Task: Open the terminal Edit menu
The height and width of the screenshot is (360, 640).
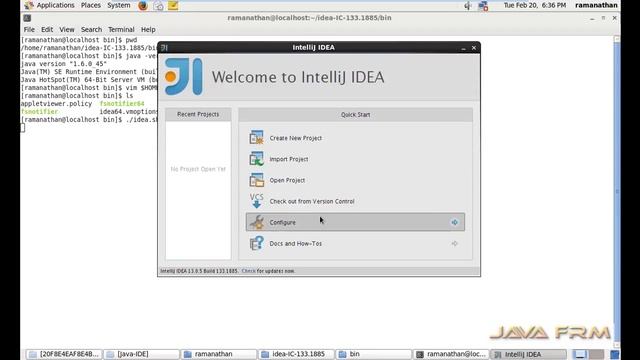Action: coord(47,29)
